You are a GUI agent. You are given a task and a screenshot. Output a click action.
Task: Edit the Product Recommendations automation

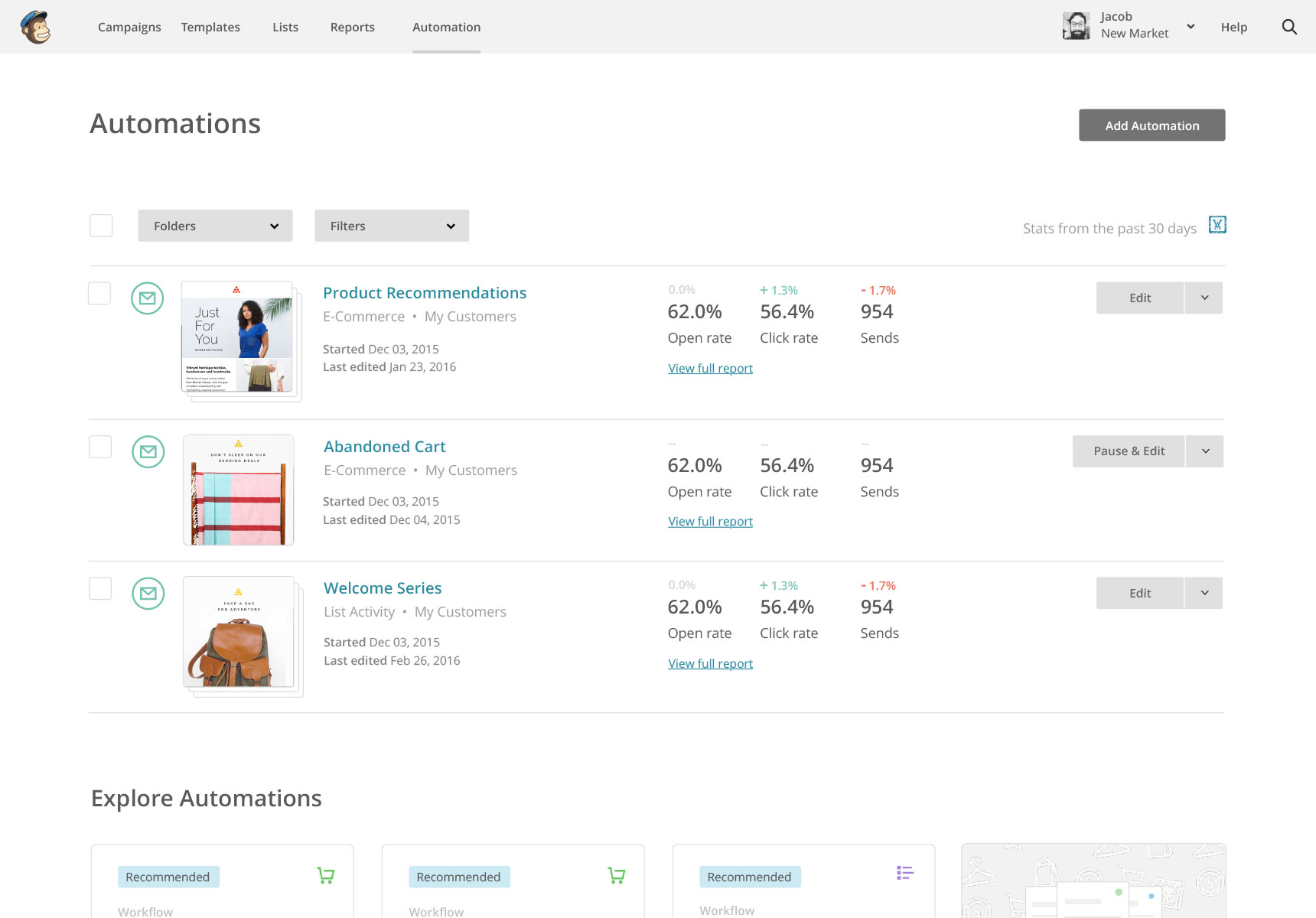(1140, 298)
